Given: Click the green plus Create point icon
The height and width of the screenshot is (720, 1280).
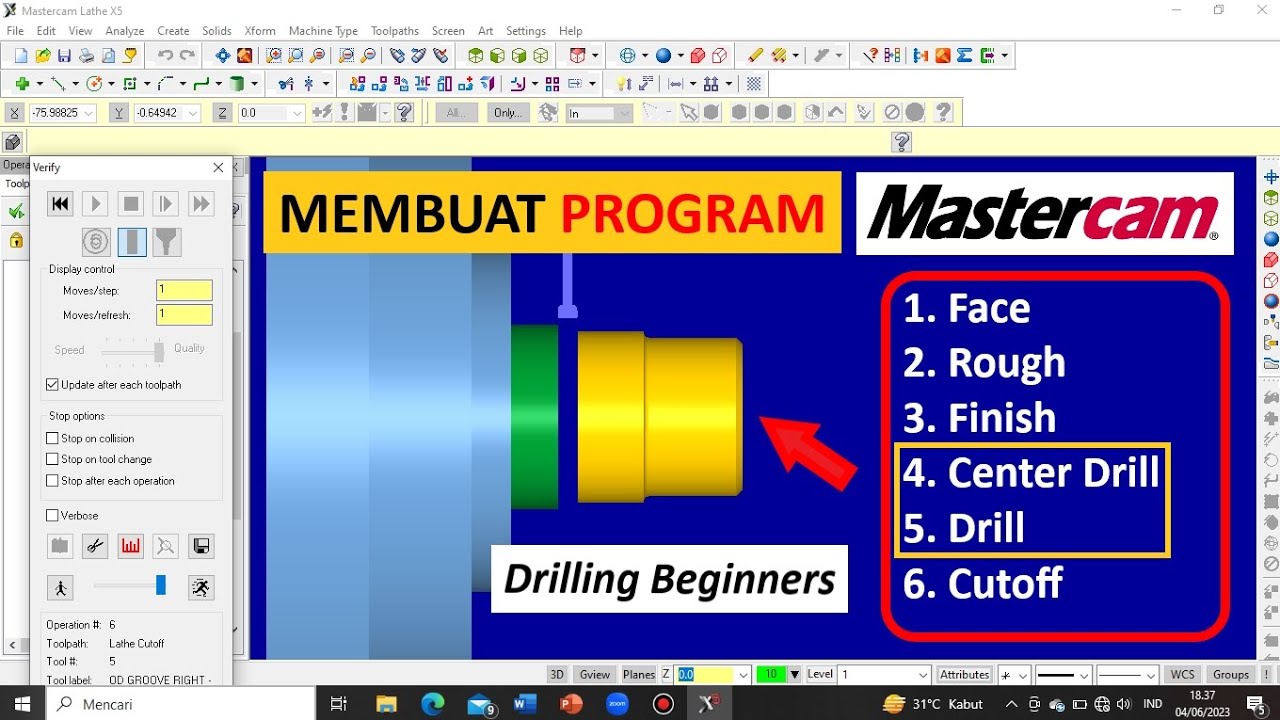Looking at the screenshot, I should tap(22, 84).
